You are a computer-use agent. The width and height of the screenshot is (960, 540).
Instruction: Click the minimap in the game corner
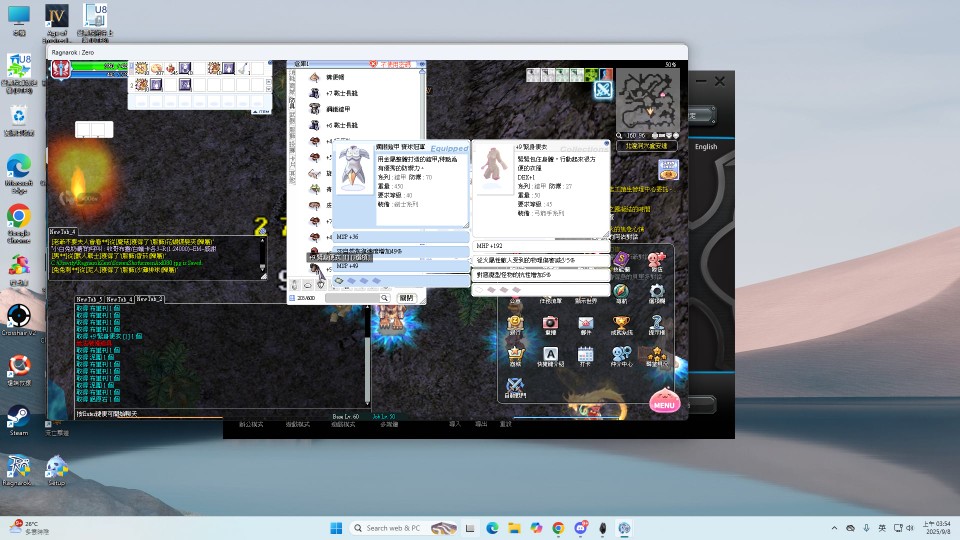click(x=648, y=100)
